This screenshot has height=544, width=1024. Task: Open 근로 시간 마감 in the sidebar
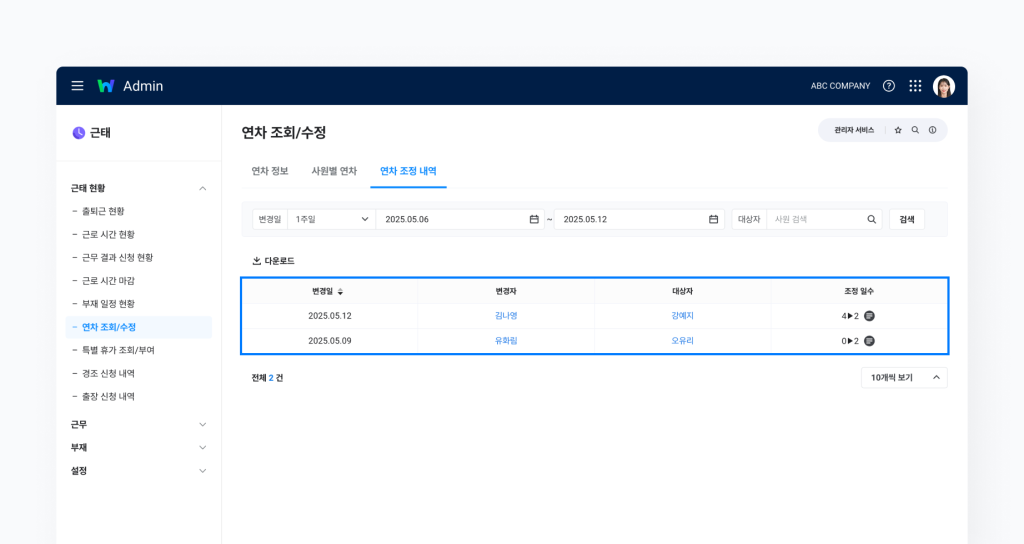pos(108,281)
